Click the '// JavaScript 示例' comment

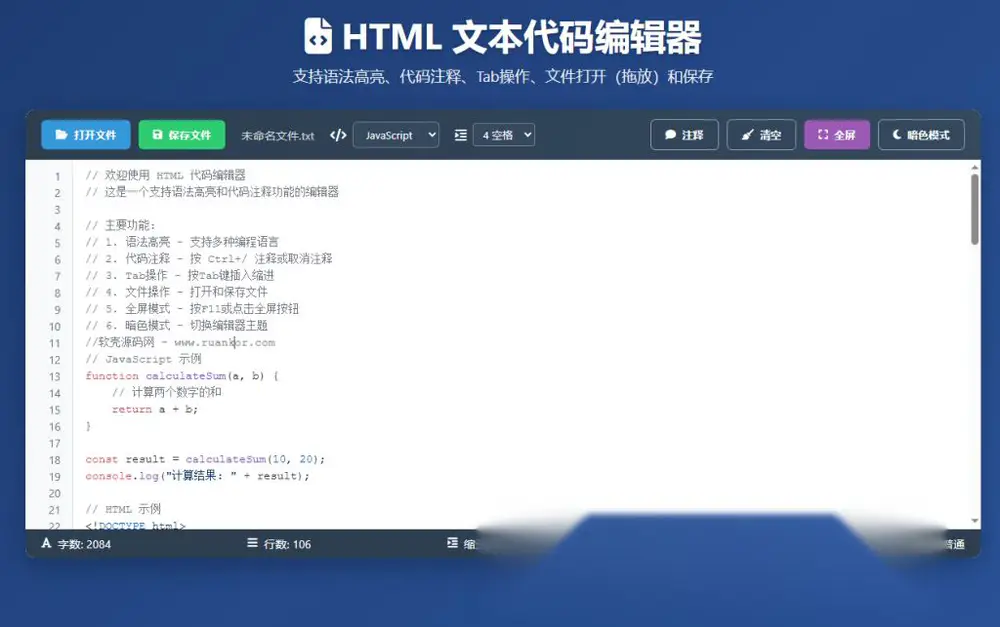[143, 359]
